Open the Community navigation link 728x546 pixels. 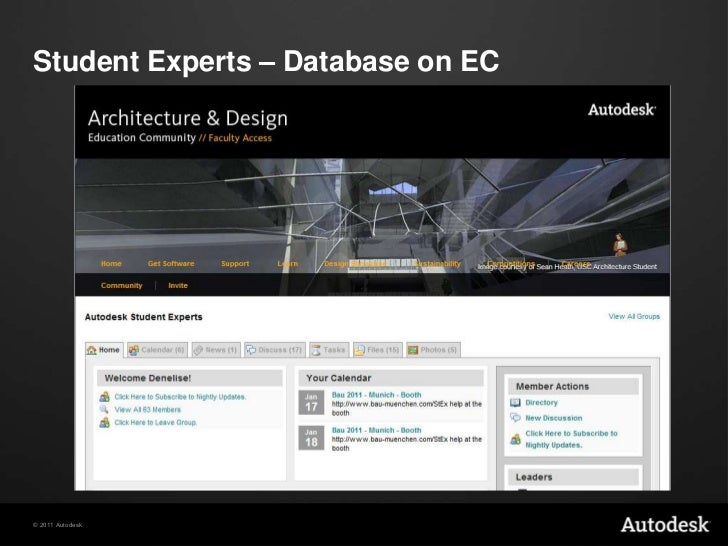click(x=122, y=286)
